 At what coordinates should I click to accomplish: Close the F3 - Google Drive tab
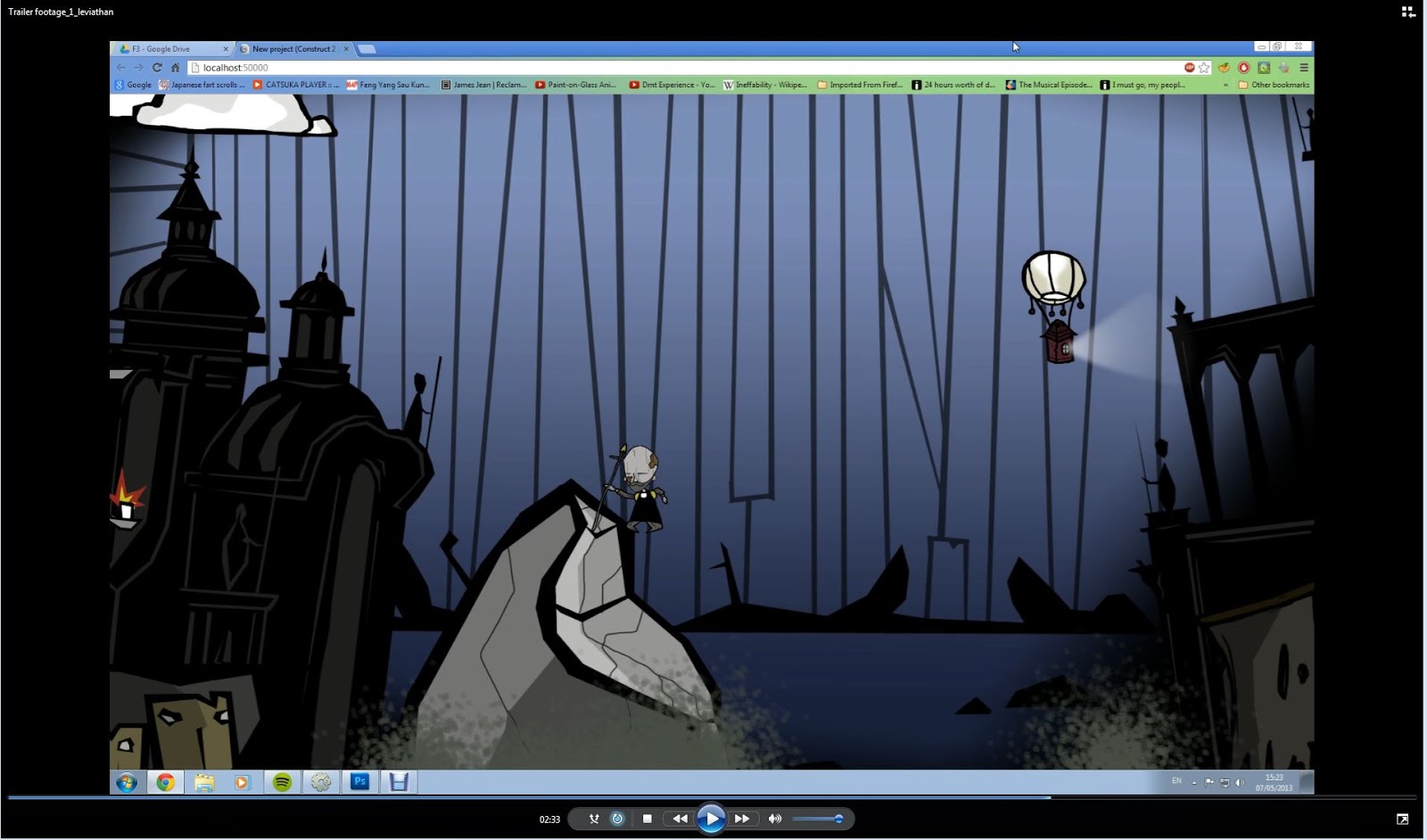[x=226, y=49]
